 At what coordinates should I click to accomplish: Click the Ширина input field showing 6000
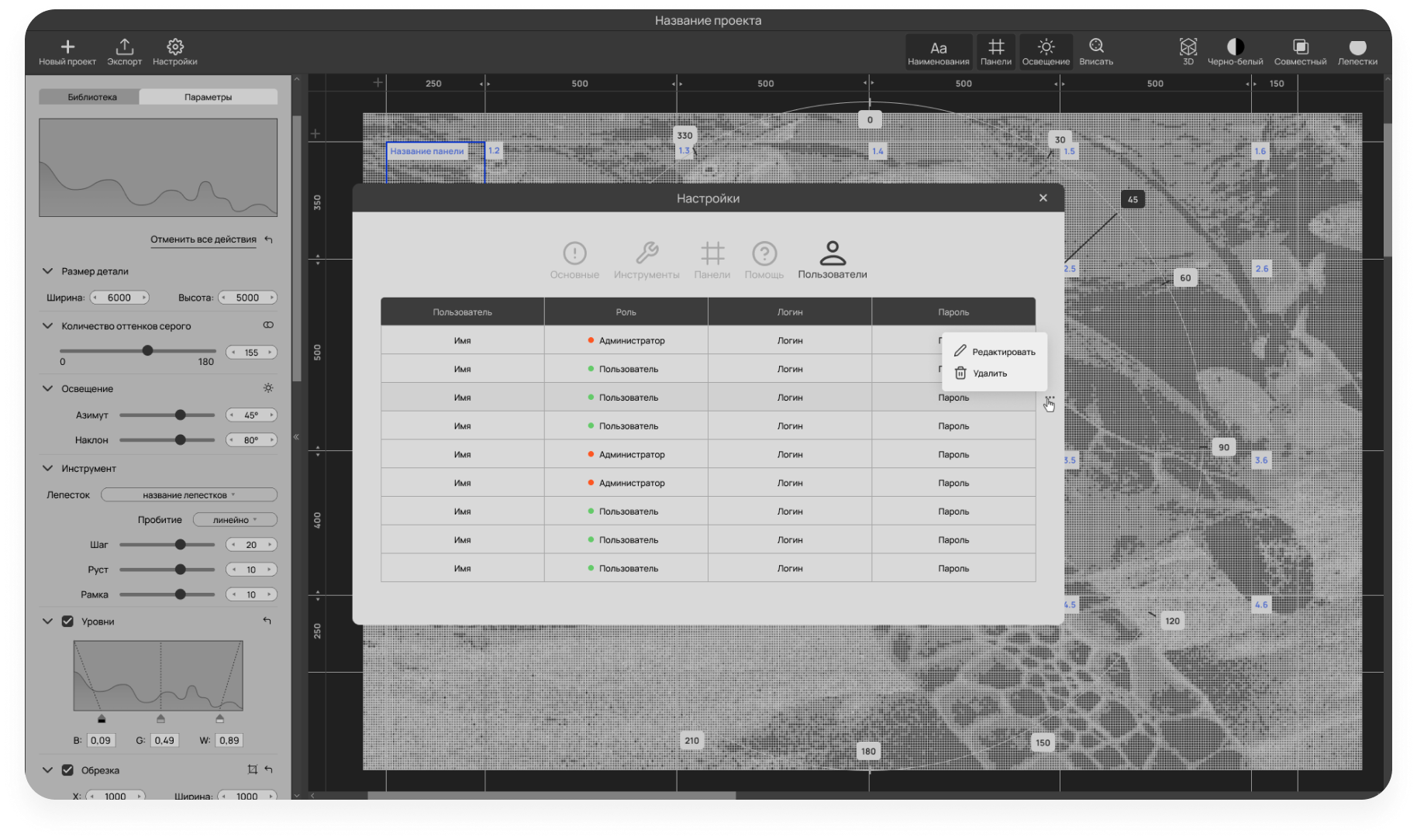119,298
